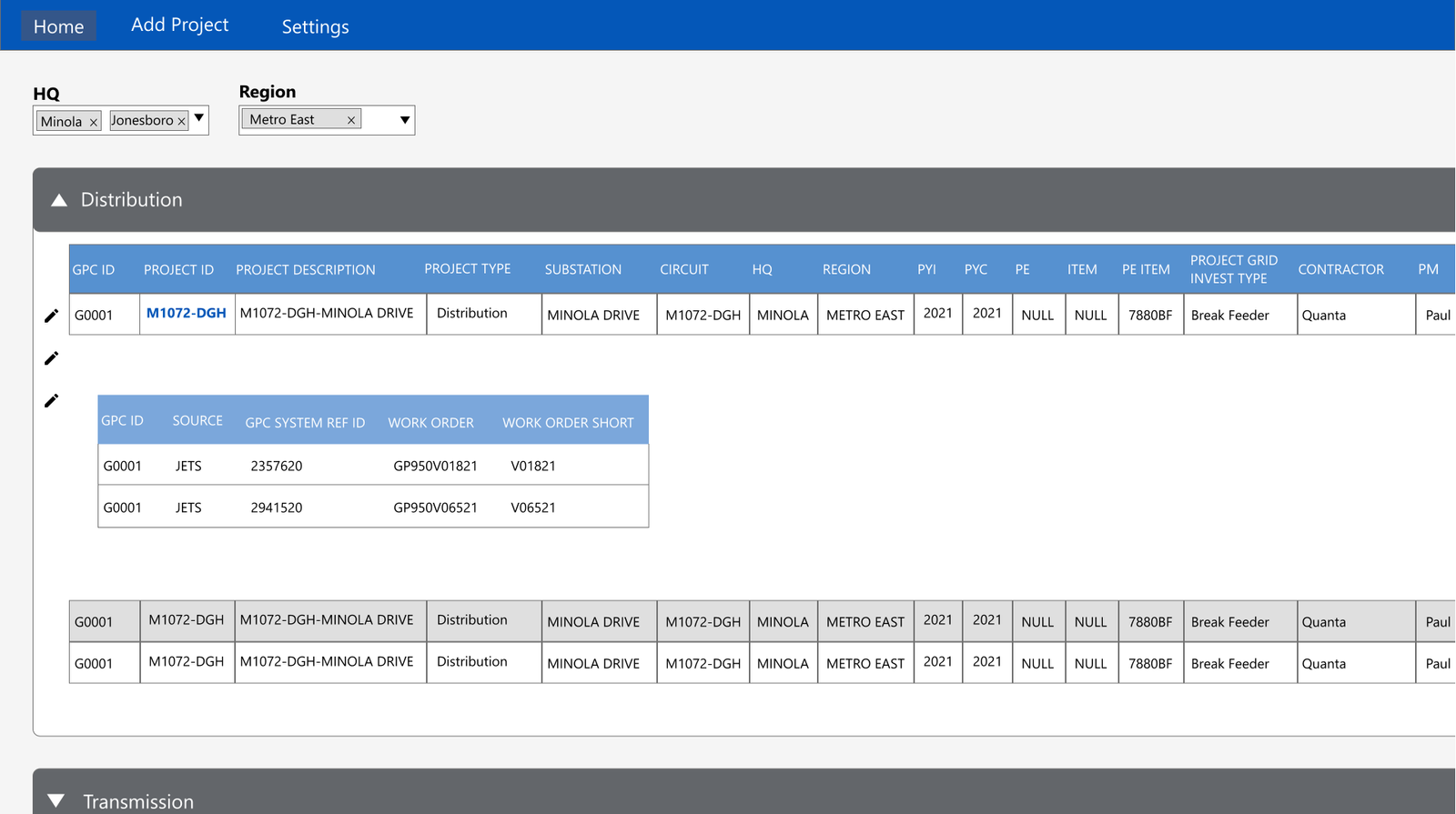This screenshot has width=1456, height=814.
Task: Click the SOURCE sub-table header
Action: pos(197,420)
